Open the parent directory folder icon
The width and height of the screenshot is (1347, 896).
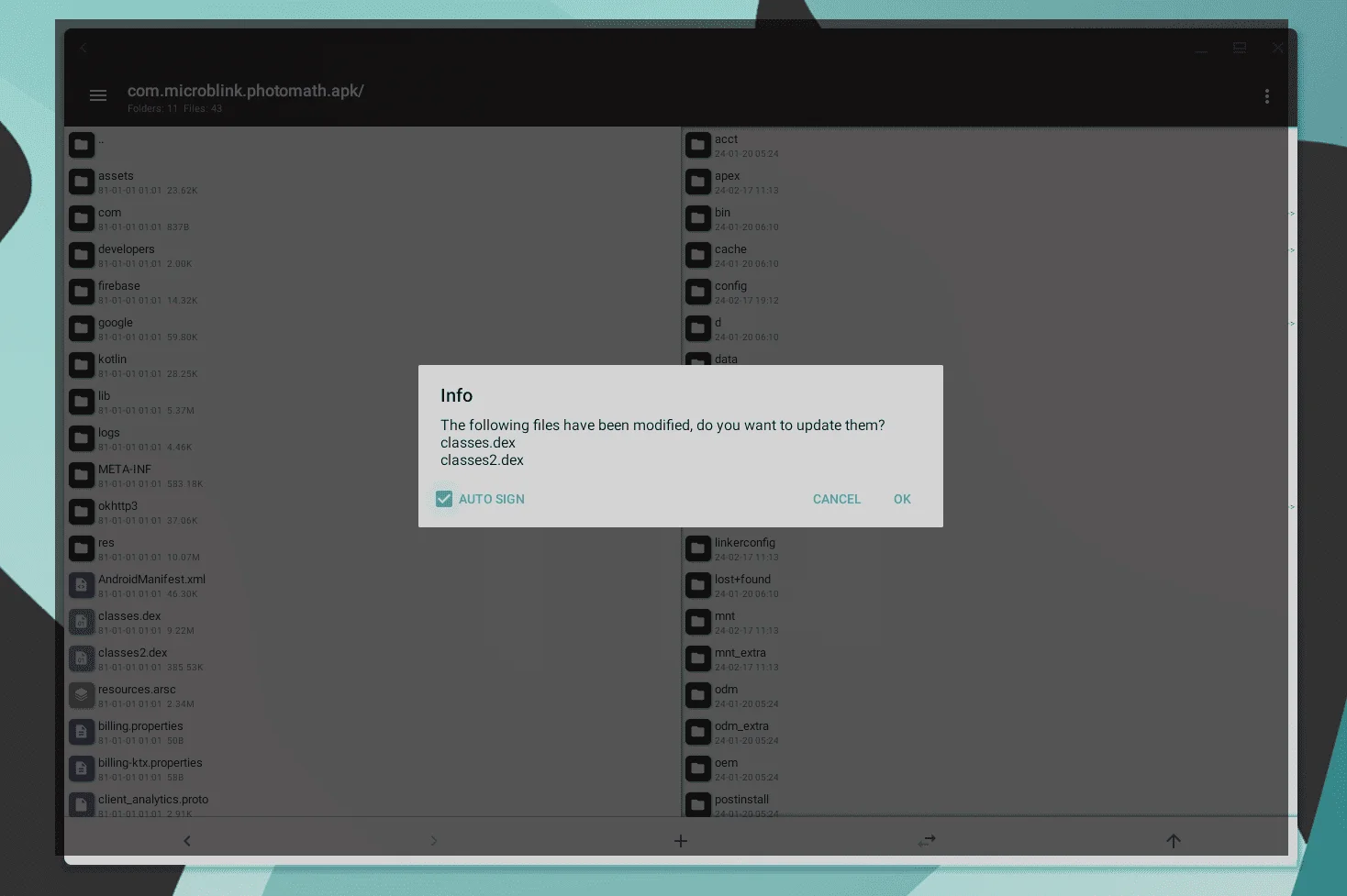pos(82,144)
